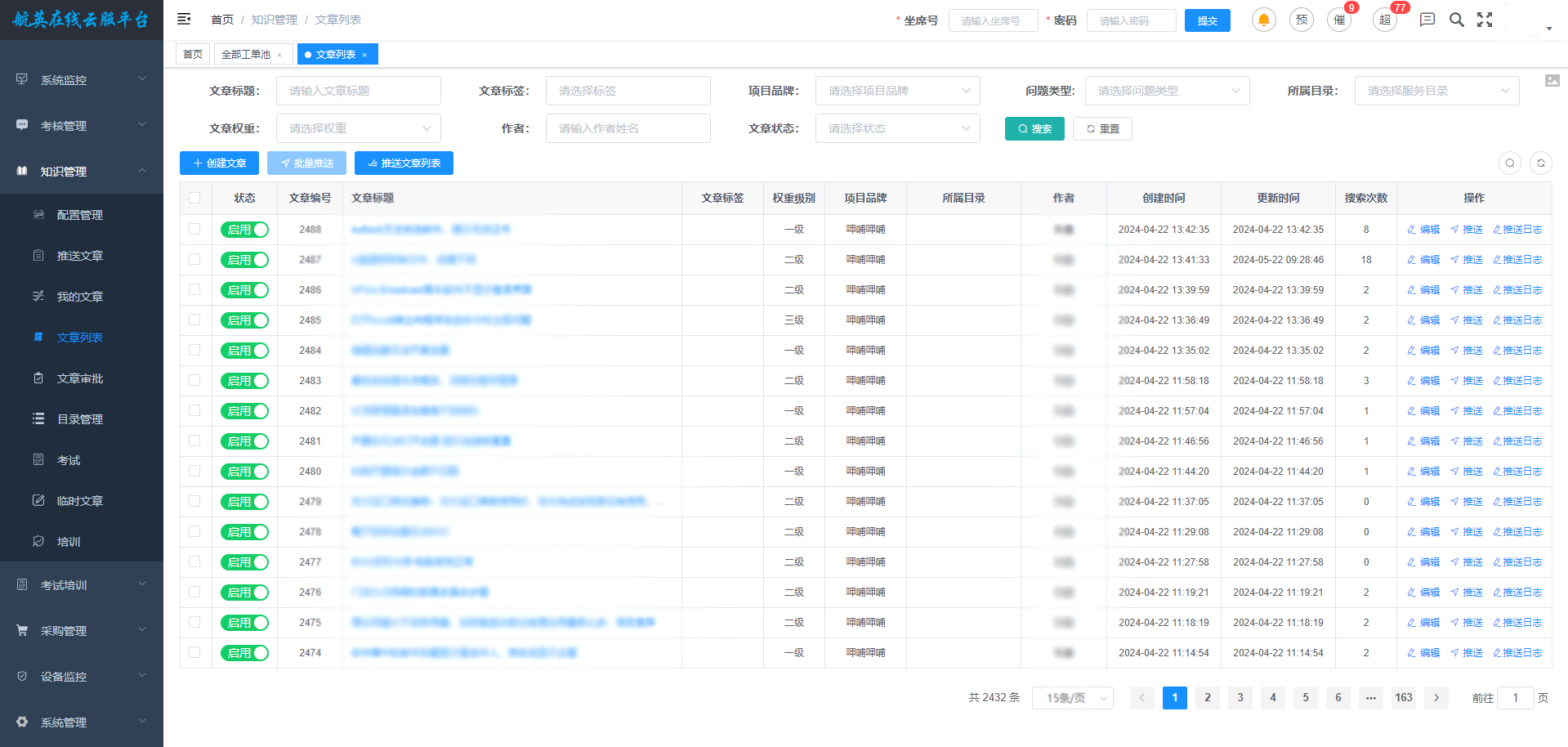Expand the 文章状态 dropdown
The image size is (1568, 747).
tap(897, 128)
